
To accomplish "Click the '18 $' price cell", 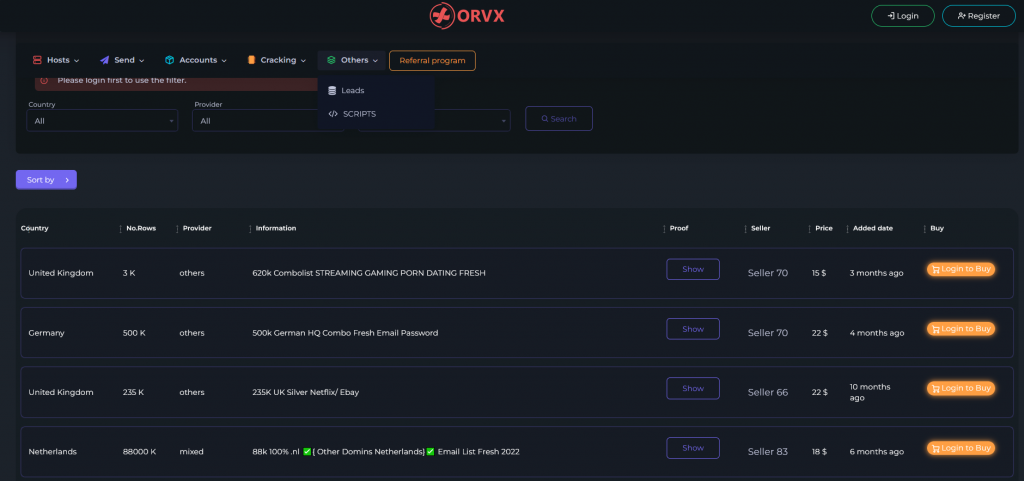I will coord(820,452).
